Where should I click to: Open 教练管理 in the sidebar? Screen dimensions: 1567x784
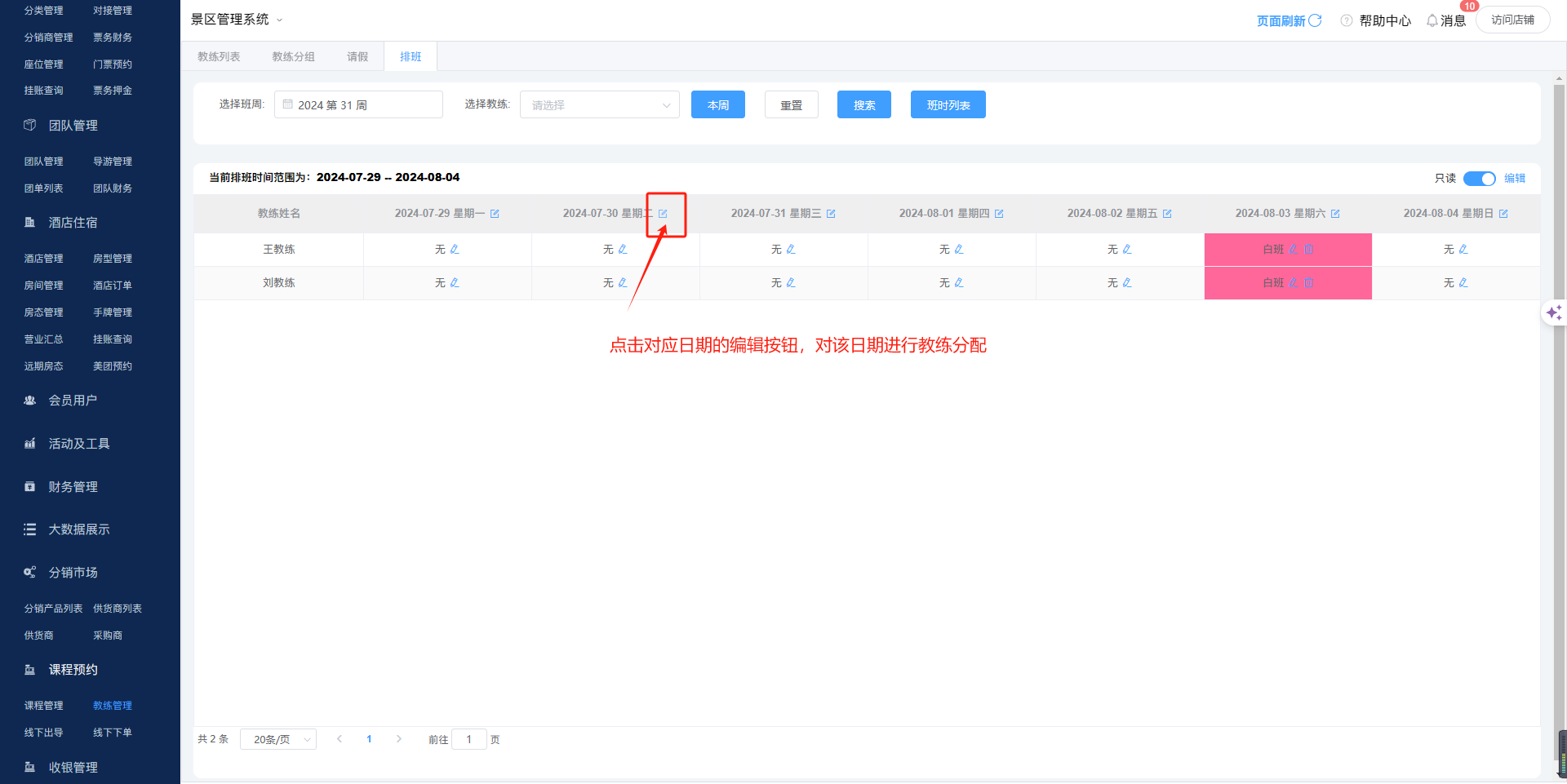[x=113, y=706]
